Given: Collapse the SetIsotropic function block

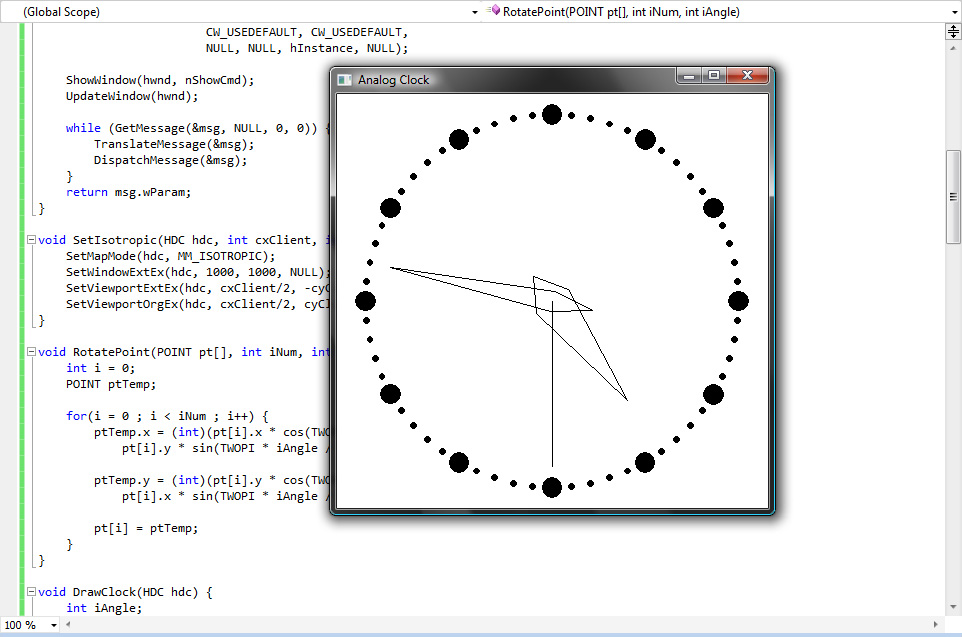Looking at the screenshot, I should click(31, 240).
